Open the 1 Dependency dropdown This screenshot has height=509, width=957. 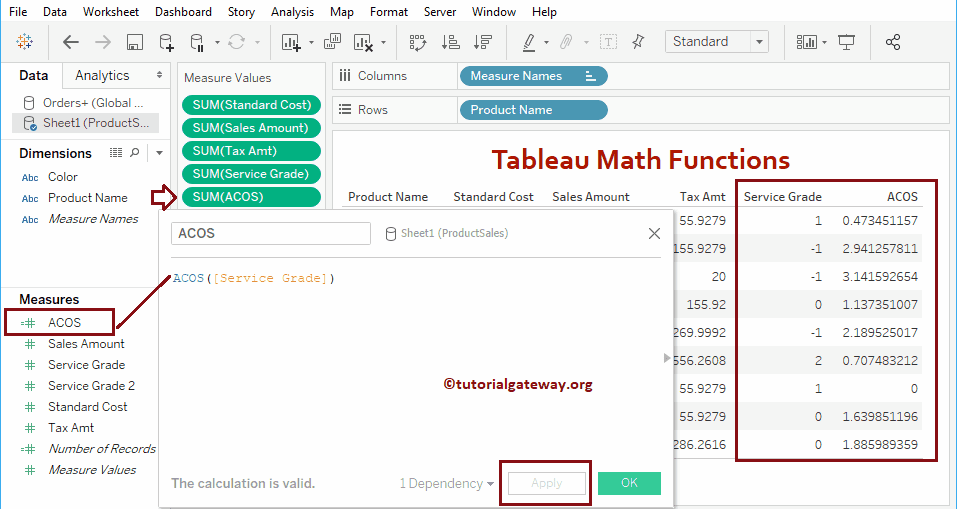(447, 483)
